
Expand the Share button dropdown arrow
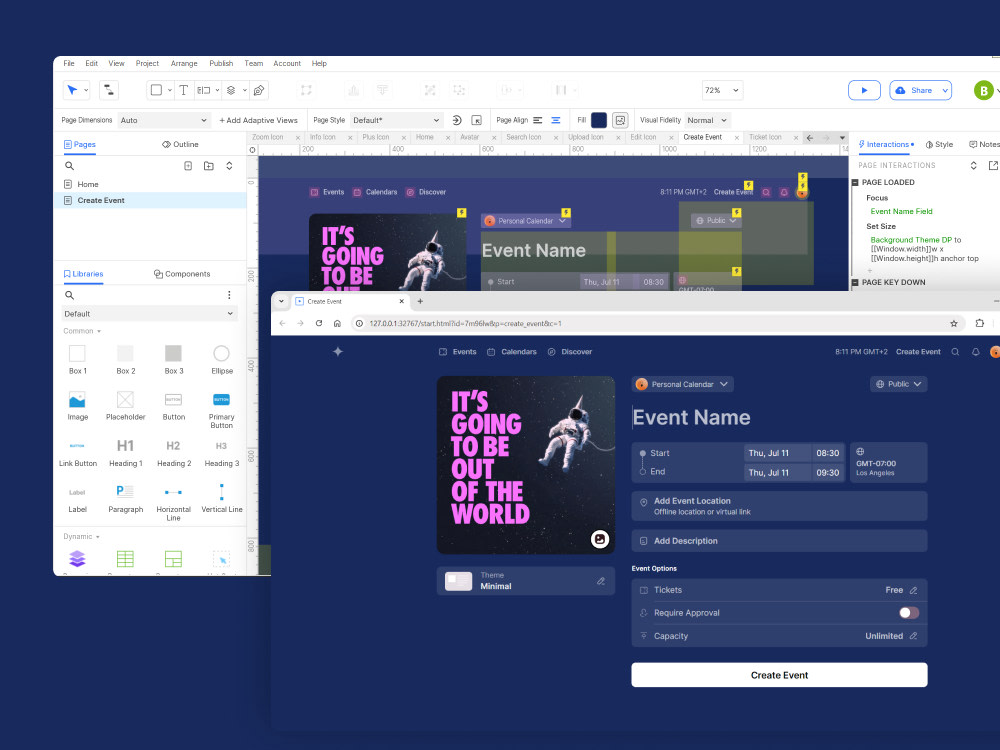[x=945, y=91]
